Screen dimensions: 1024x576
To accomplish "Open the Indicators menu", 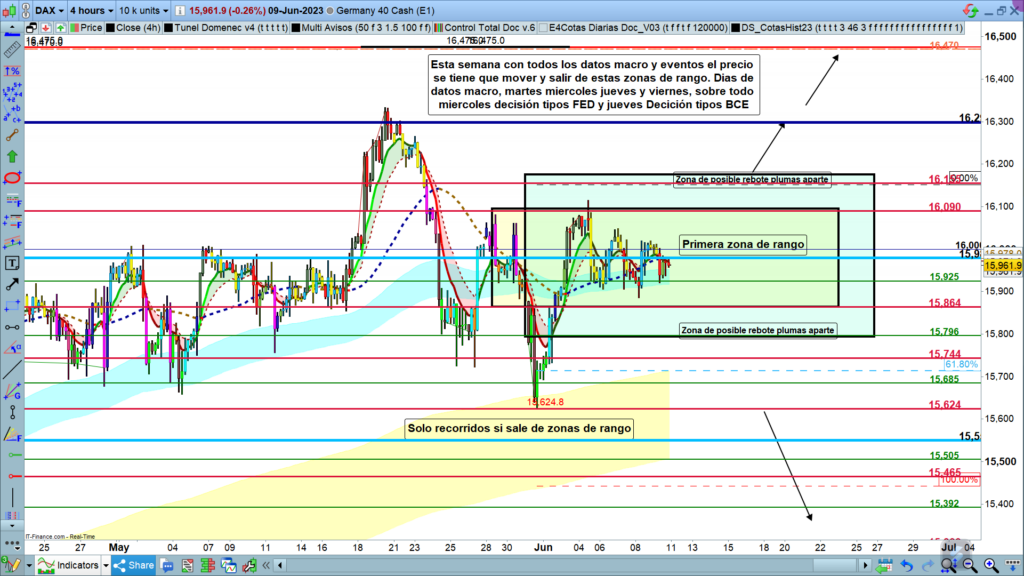I will 70,565.
